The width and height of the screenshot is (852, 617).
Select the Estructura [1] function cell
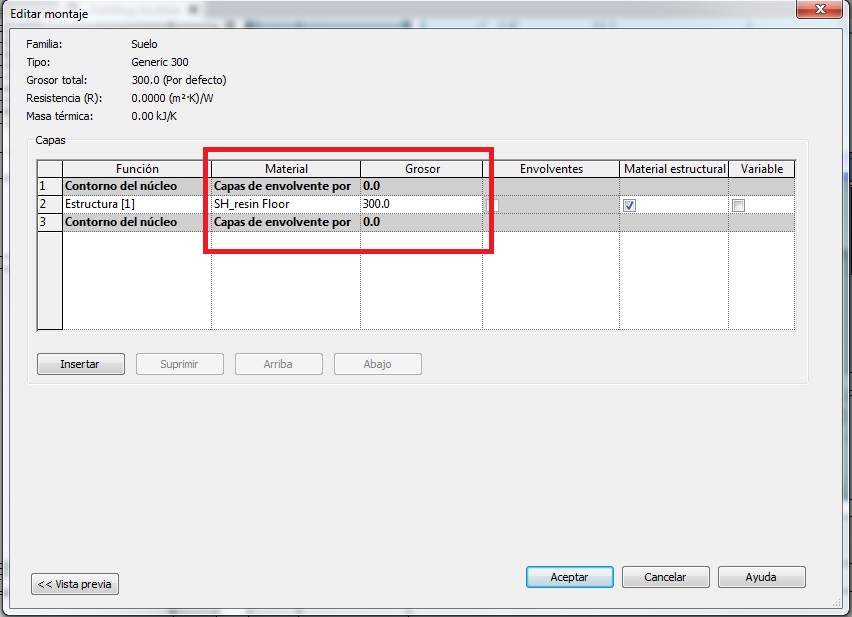(x=136, y=204)
